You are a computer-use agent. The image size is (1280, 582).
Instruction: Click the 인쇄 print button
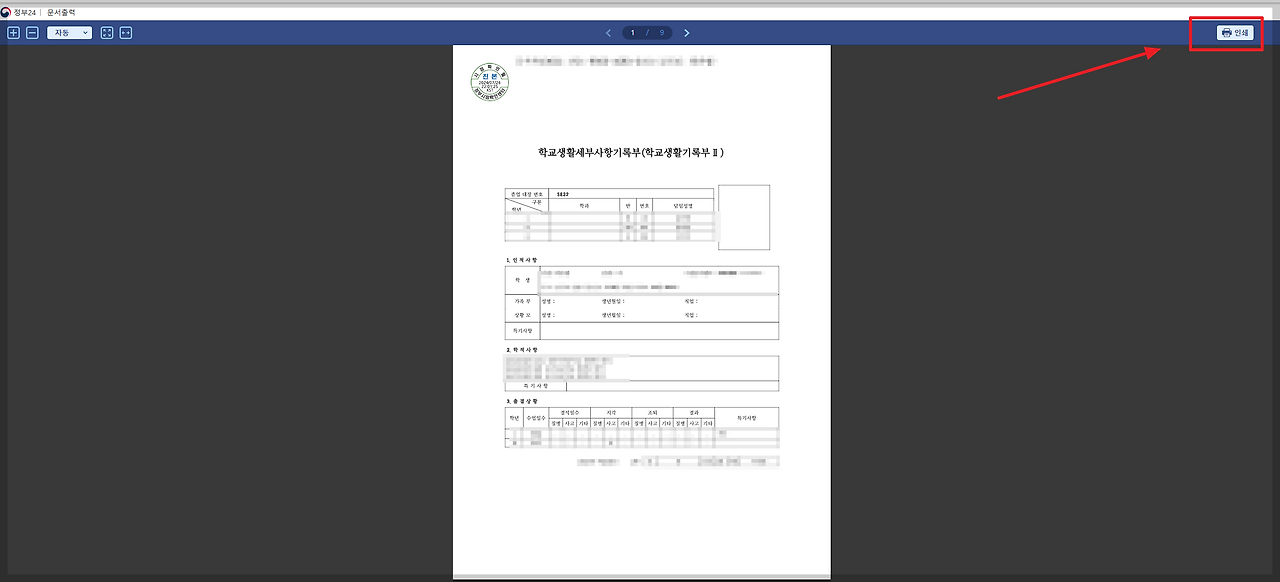point(1236,33)
